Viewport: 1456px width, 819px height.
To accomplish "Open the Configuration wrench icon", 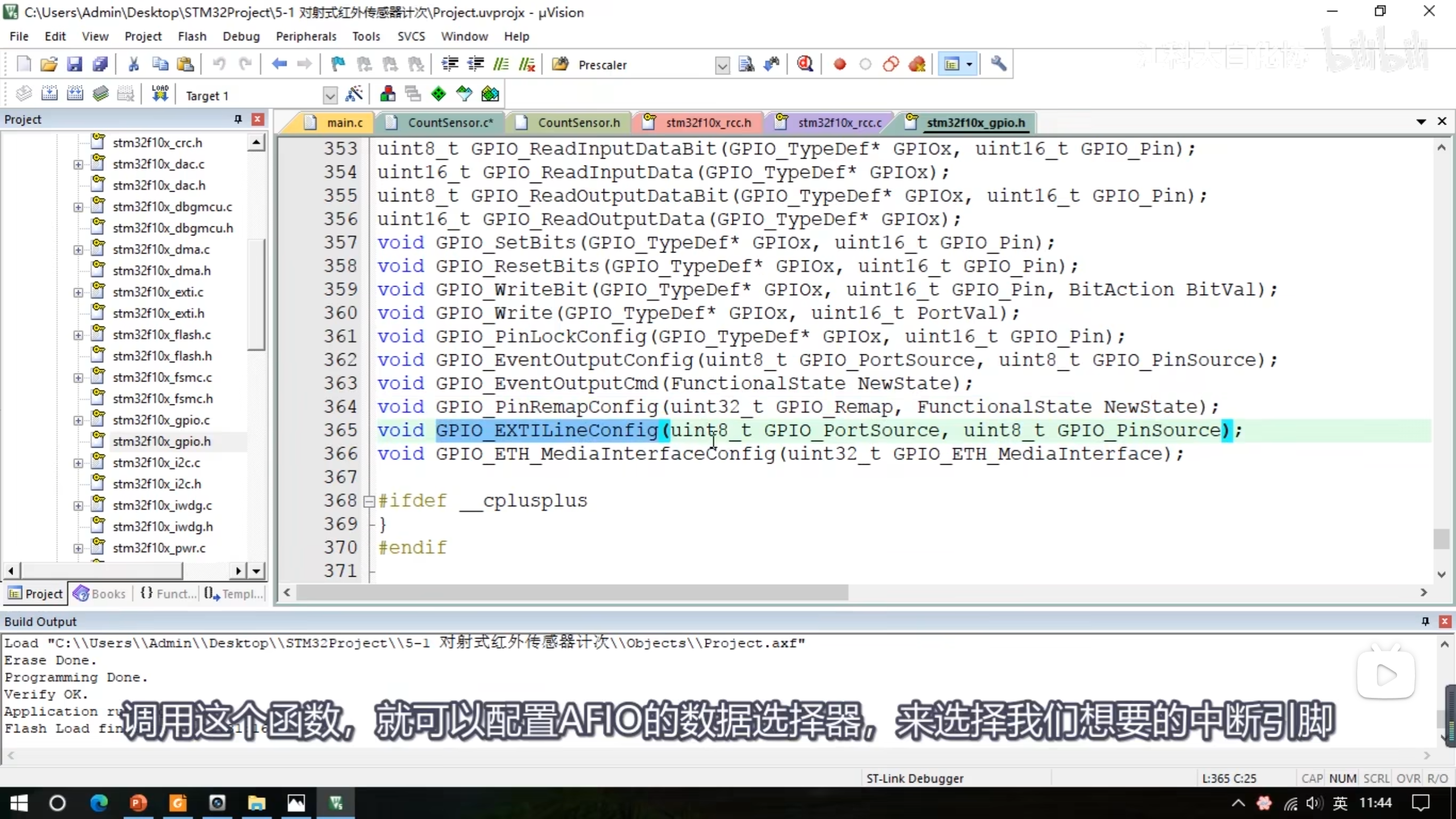I will [999, 64].
